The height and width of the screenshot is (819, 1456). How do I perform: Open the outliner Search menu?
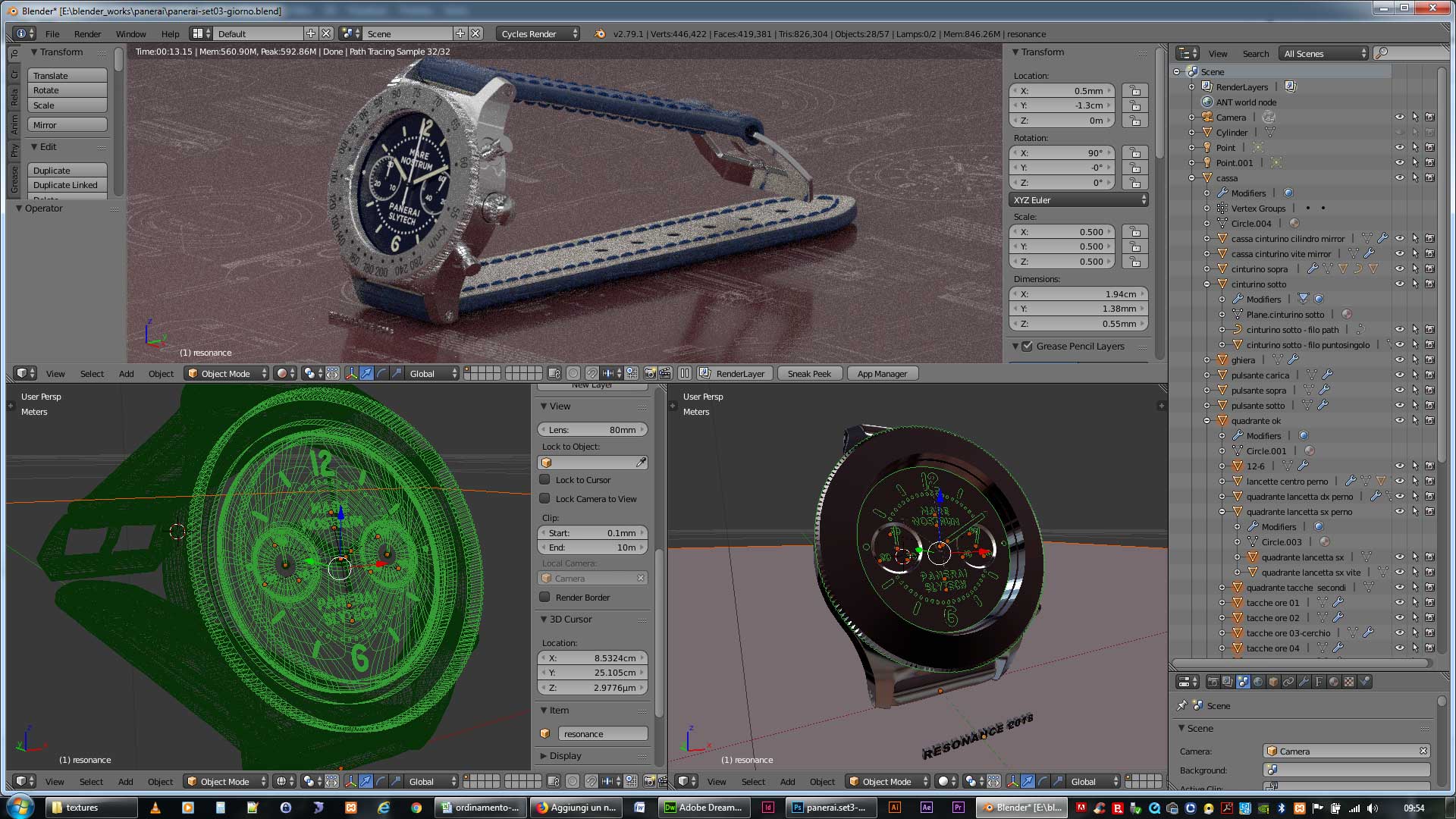pyautogui.click(x=1255, y=53)
